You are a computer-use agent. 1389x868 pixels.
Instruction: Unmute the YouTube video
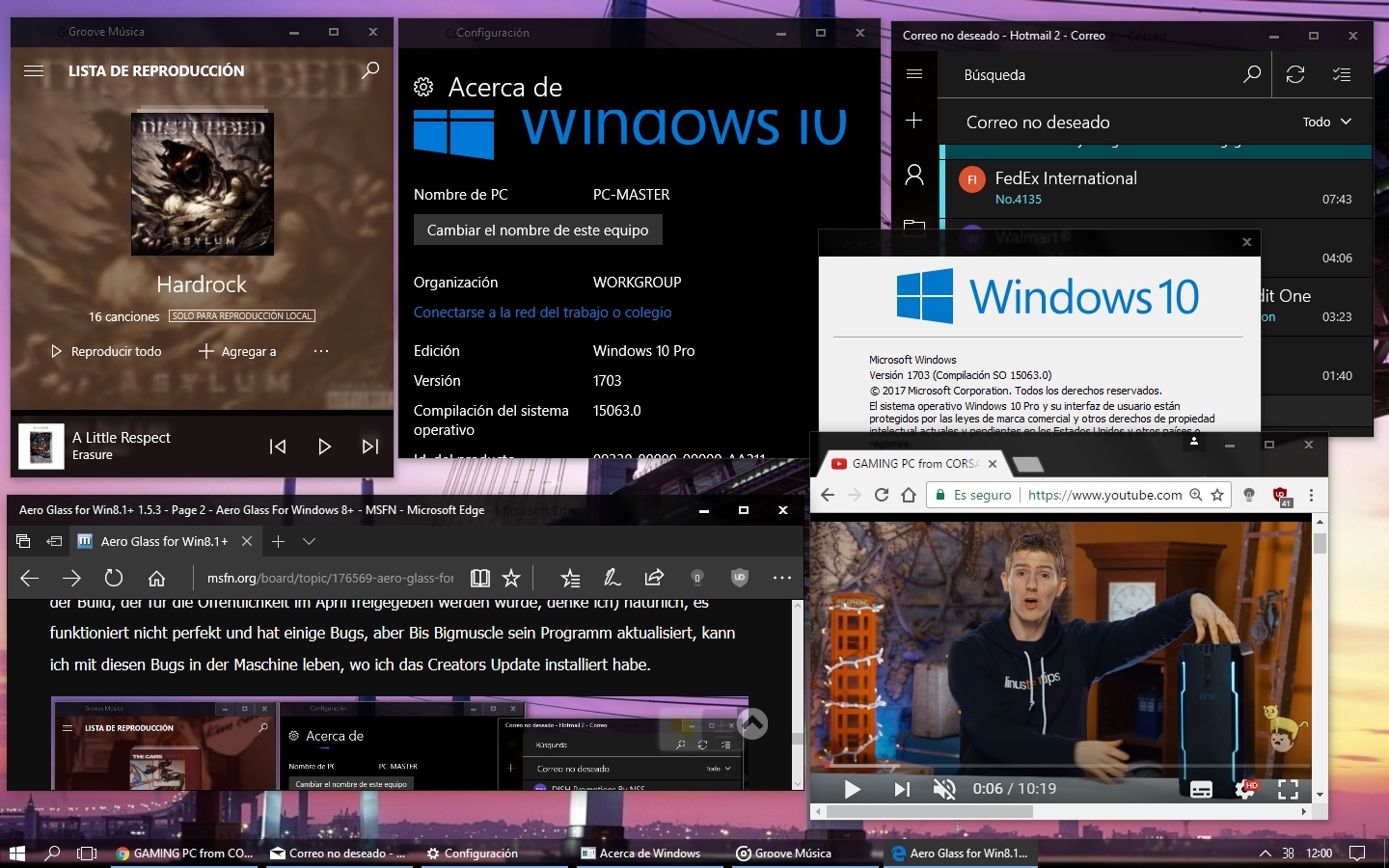[944, 789]
